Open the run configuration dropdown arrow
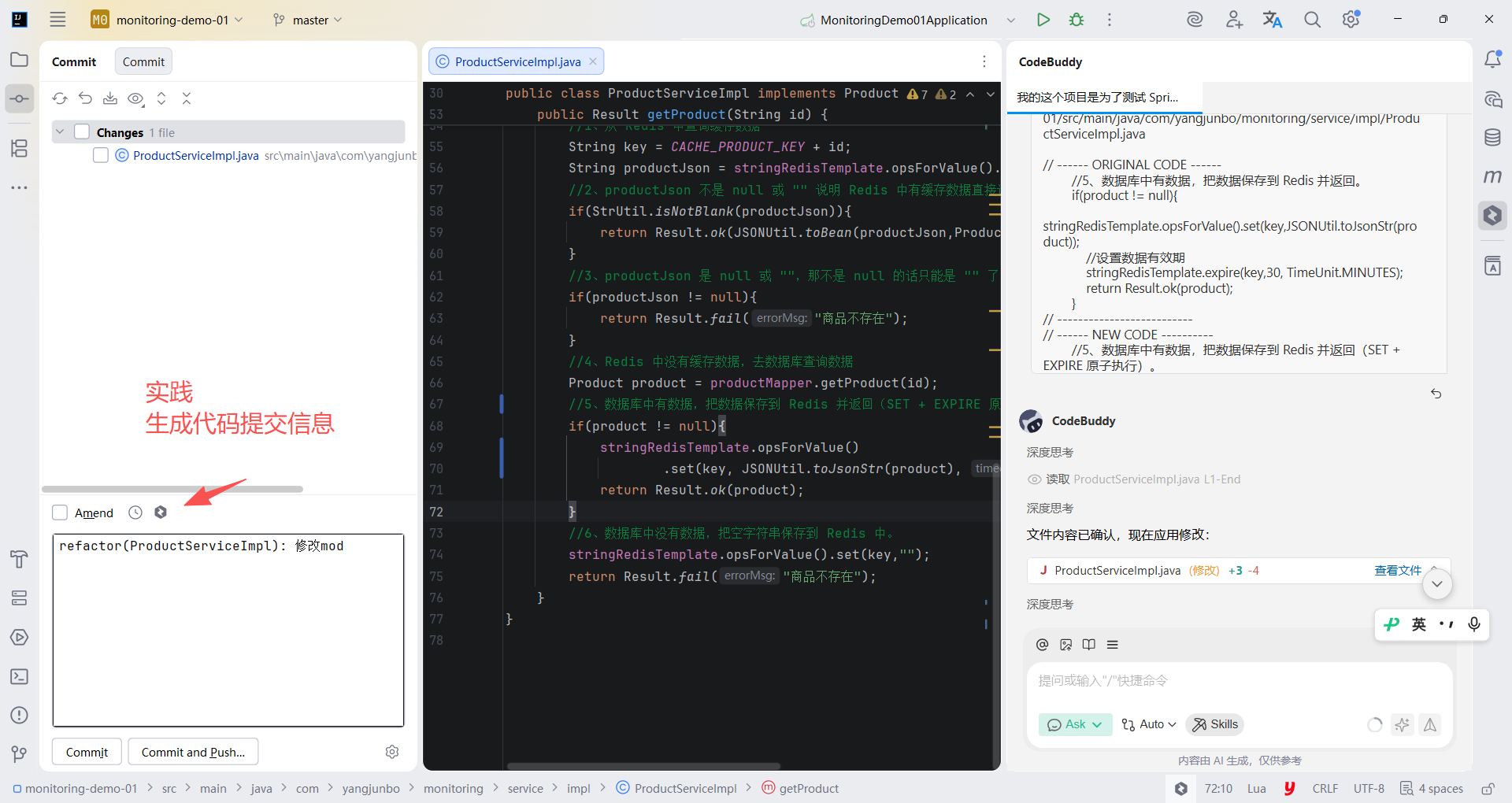 (x=1011, y=20)
